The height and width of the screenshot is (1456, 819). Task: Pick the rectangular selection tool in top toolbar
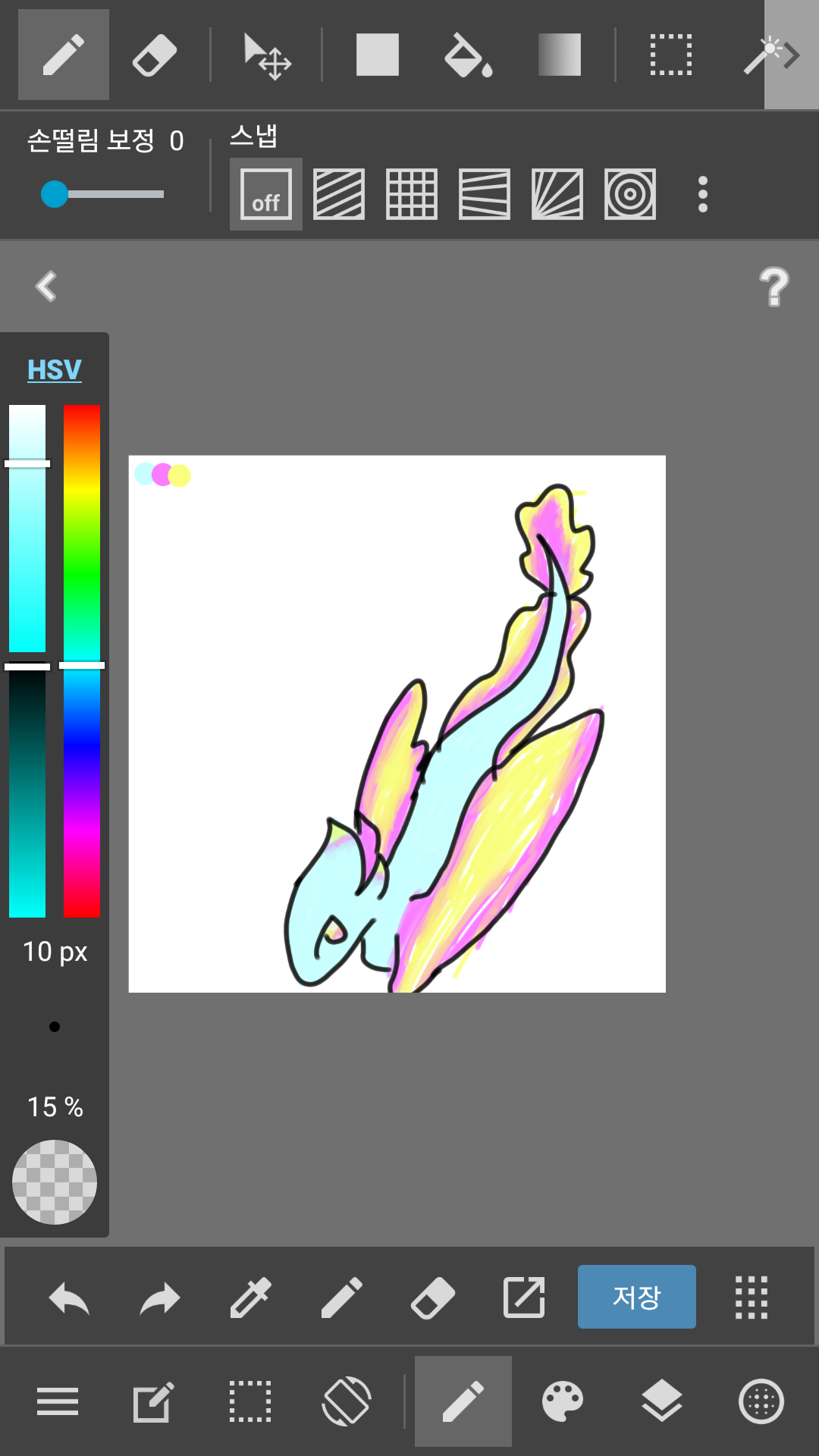click(x=671, y=55)
